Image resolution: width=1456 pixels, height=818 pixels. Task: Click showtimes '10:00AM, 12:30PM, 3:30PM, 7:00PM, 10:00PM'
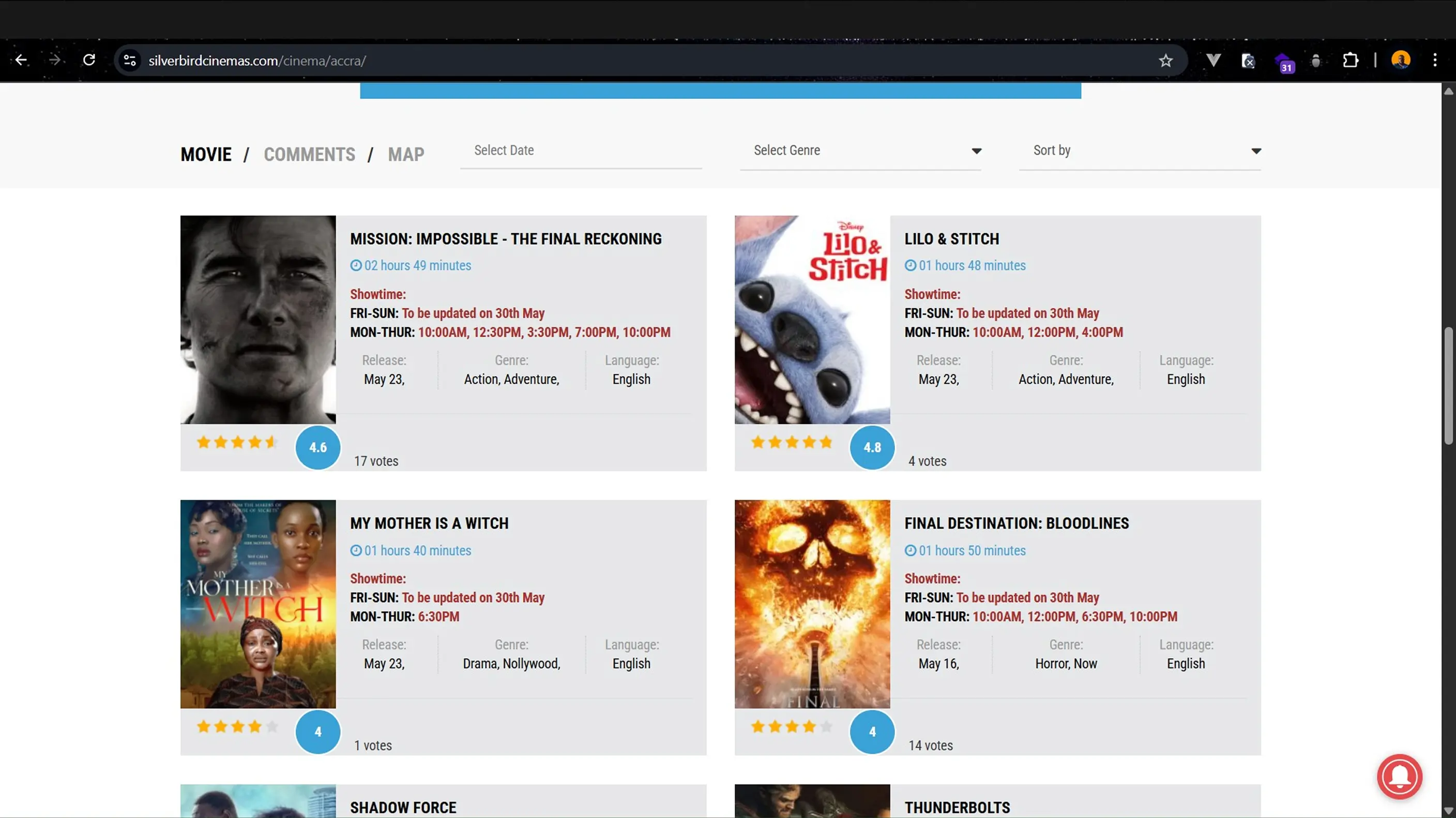544,332
